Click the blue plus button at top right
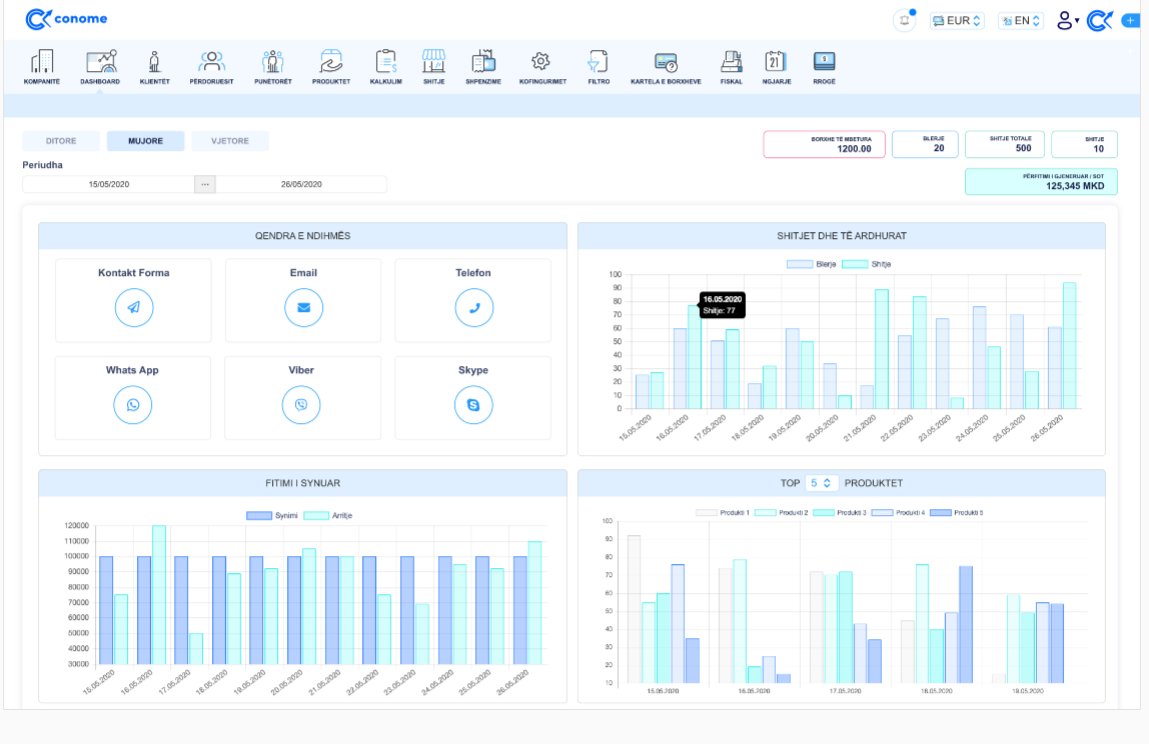Screen dimensions: 1149x744 pos(1131,20)
